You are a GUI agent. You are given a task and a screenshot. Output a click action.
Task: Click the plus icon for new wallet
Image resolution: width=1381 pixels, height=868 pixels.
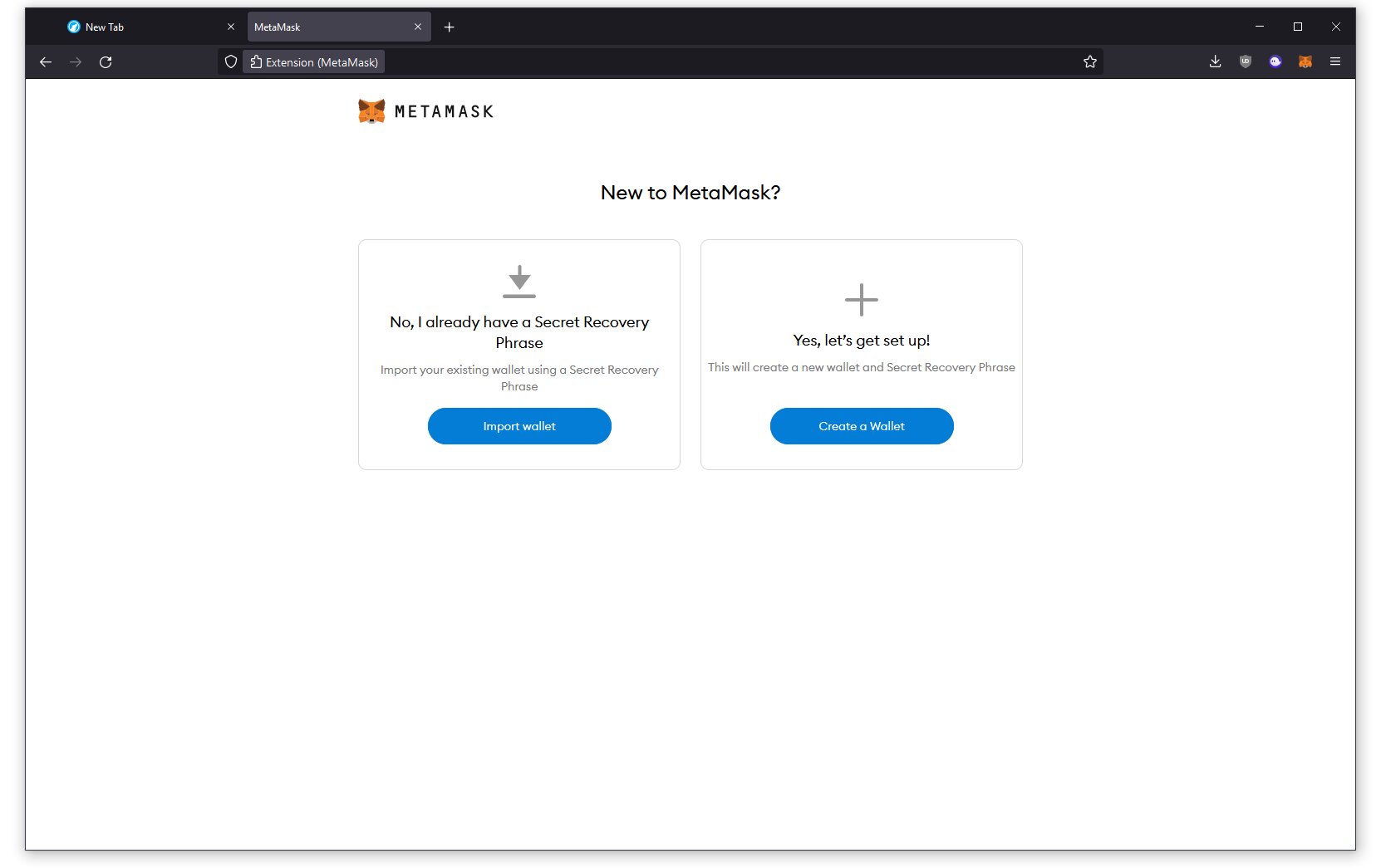click(862, 300)
